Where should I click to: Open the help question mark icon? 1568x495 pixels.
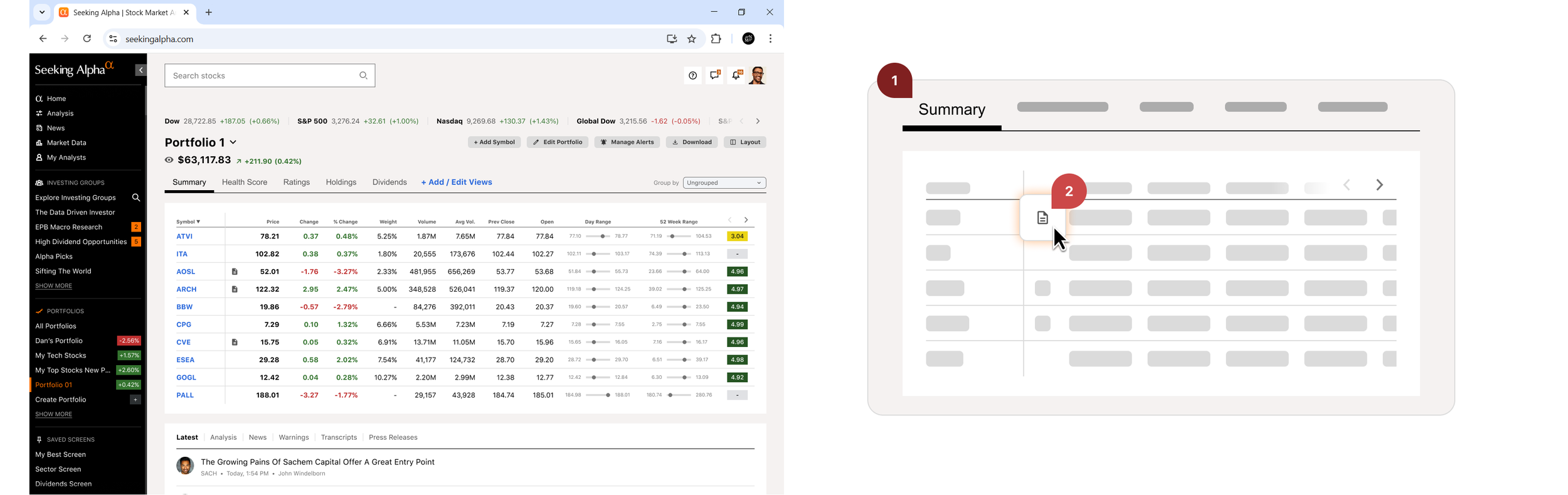(x=692, y=75)
